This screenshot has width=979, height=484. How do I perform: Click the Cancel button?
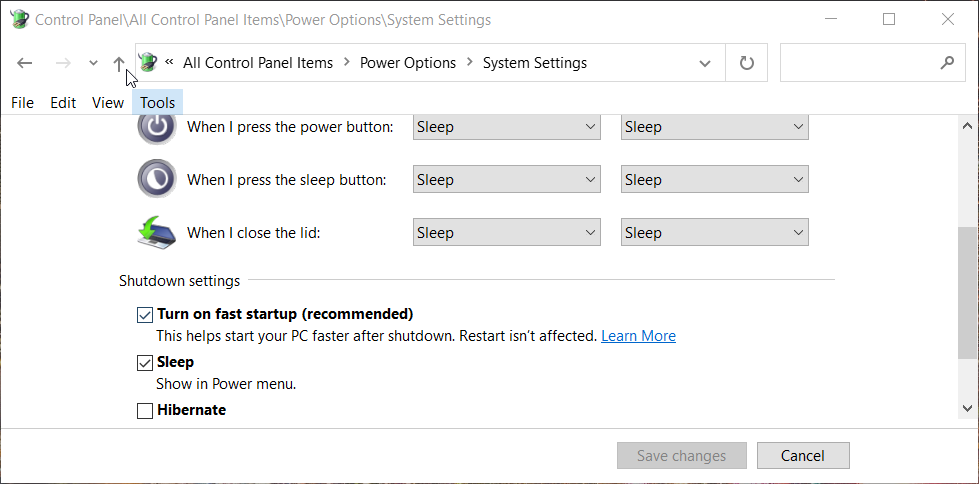click(803, 456)
